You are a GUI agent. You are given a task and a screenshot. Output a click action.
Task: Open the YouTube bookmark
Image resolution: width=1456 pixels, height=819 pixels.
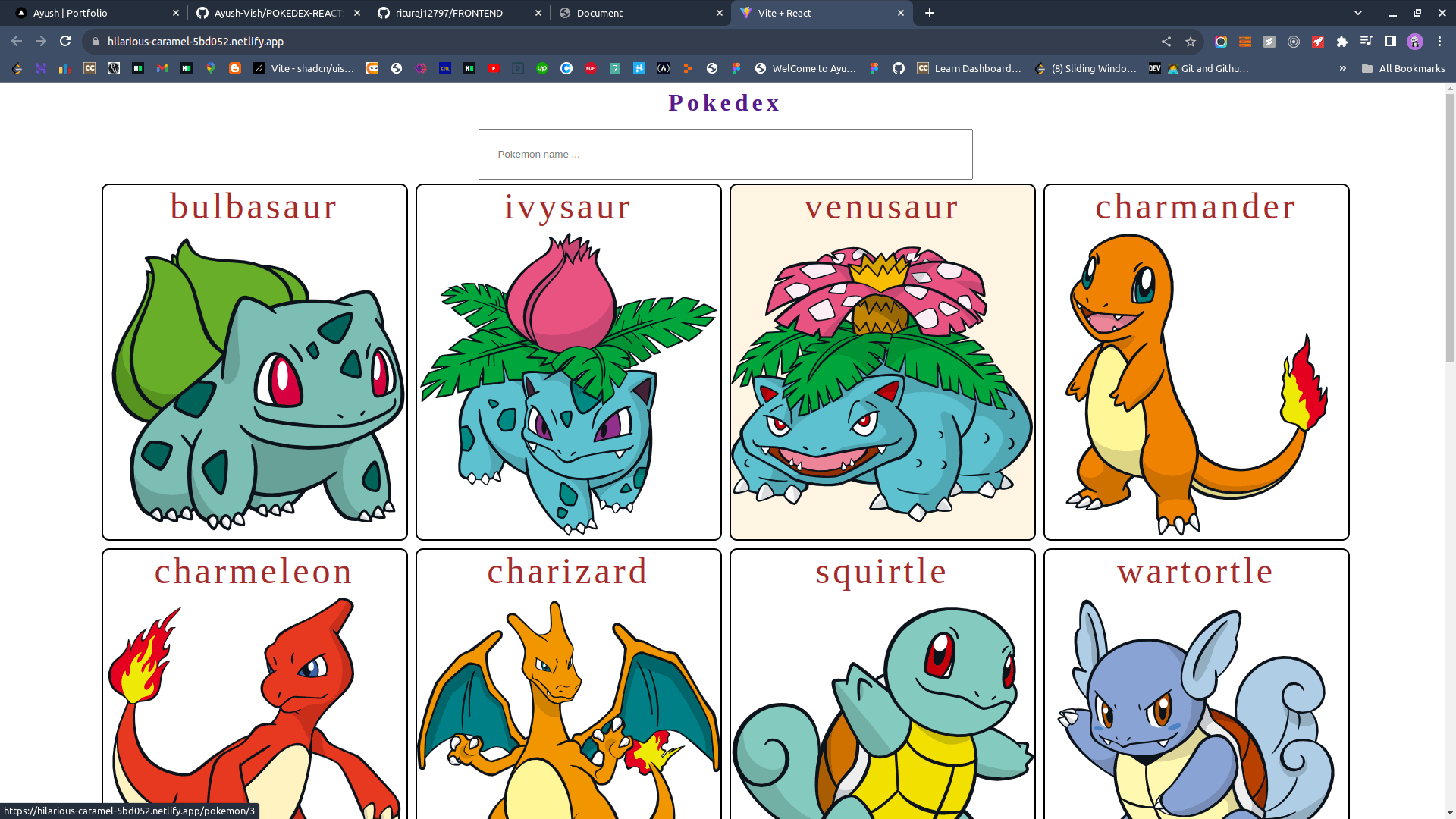[x=494, y=68]
